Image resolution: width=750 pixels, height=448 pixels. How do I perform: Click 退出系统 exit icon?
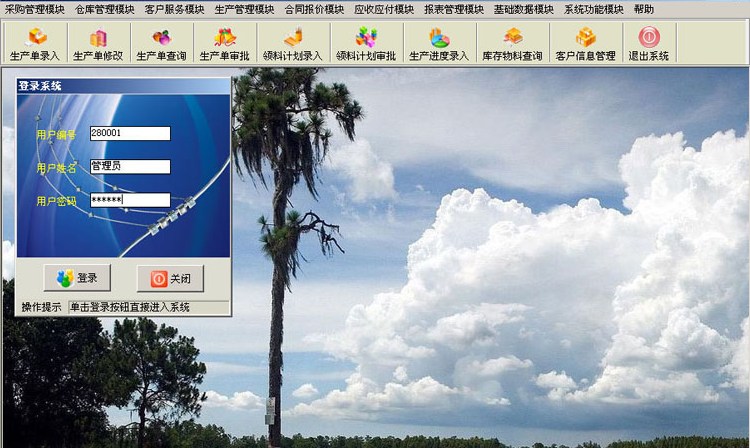(x=649, y=43)
